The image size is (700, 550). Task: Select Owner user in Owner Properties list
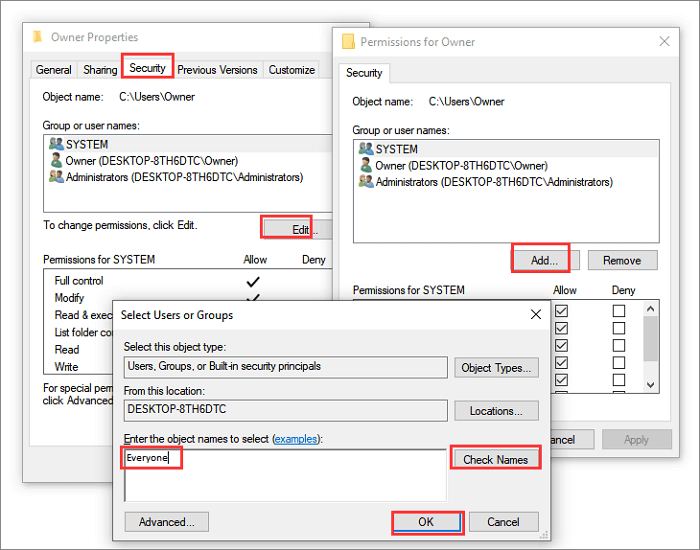coord(151,161)
